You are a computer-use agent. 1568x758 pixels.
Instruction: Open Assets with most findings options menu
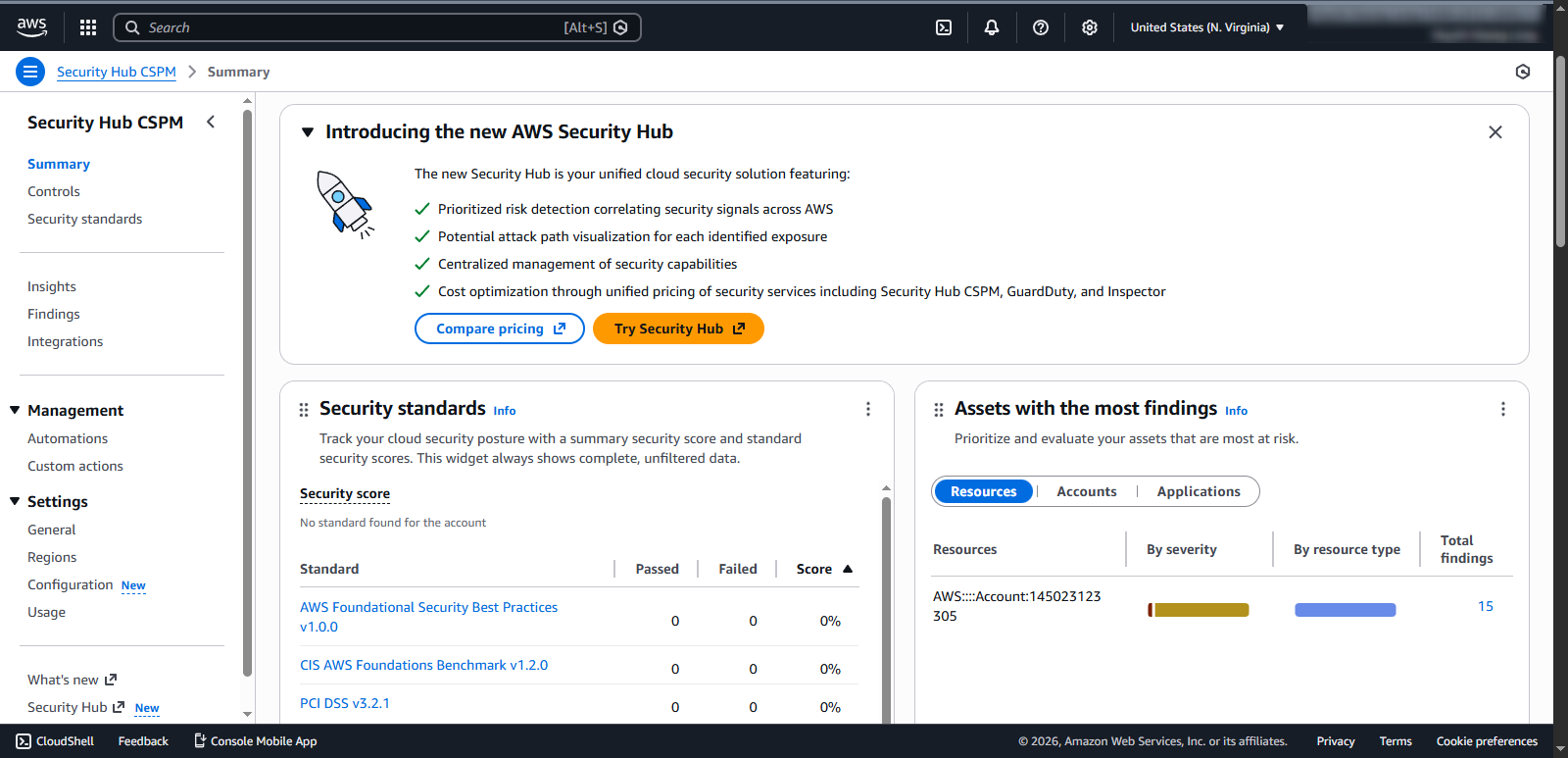pyautogui.click(x=1503, y=409)
